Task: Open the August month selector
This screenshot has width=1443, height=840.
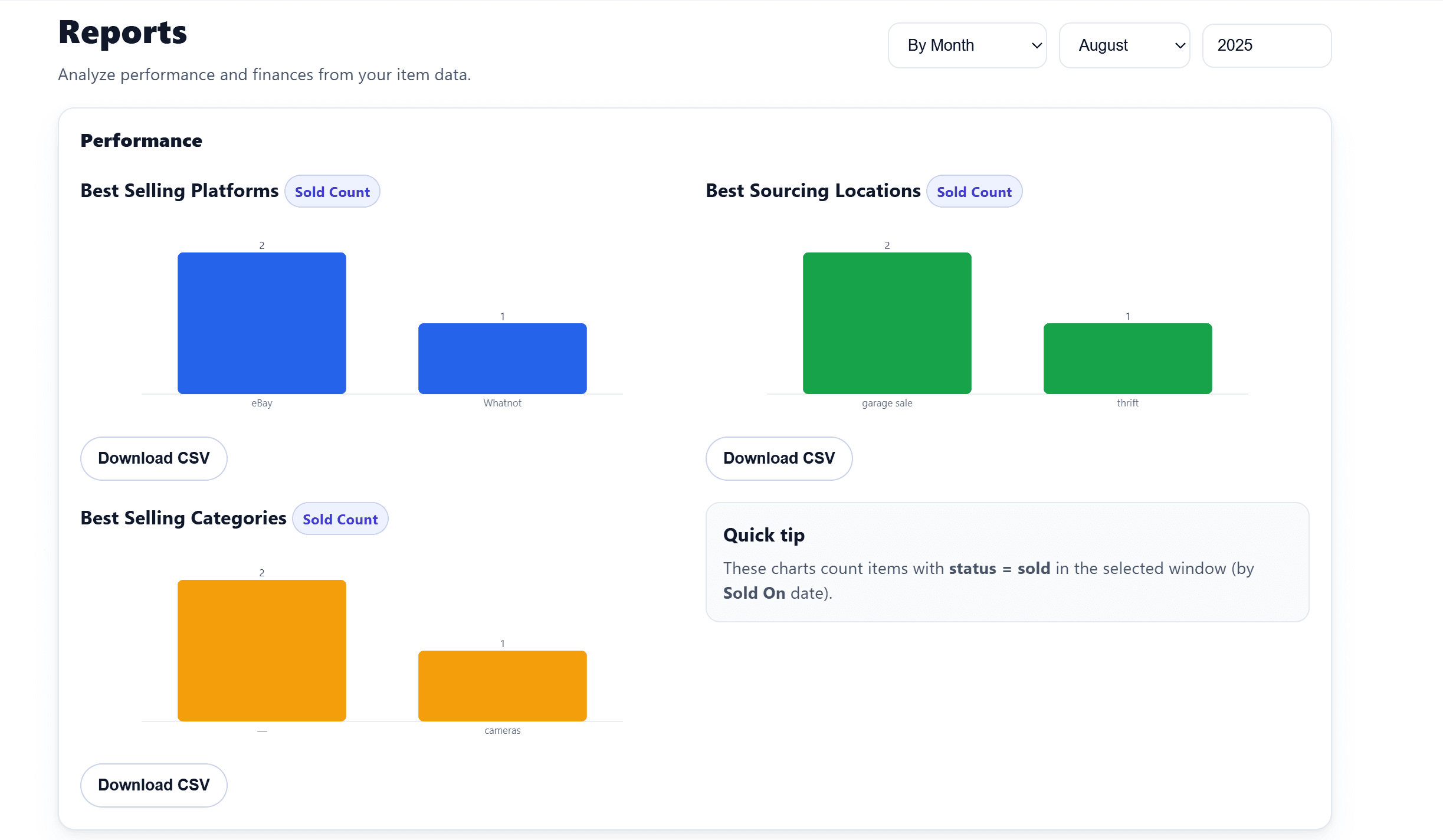Action: 1124,45
